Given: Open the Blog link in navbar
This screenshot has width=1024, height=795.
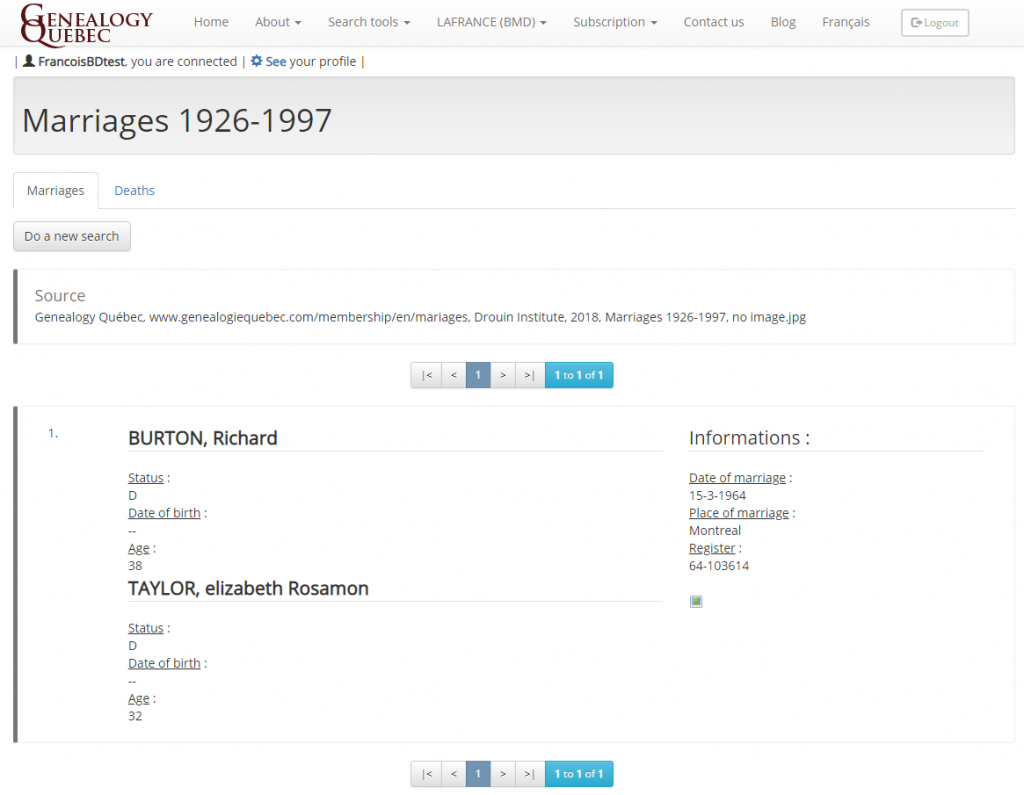Looking at the screenshot, I should [783, 22].
